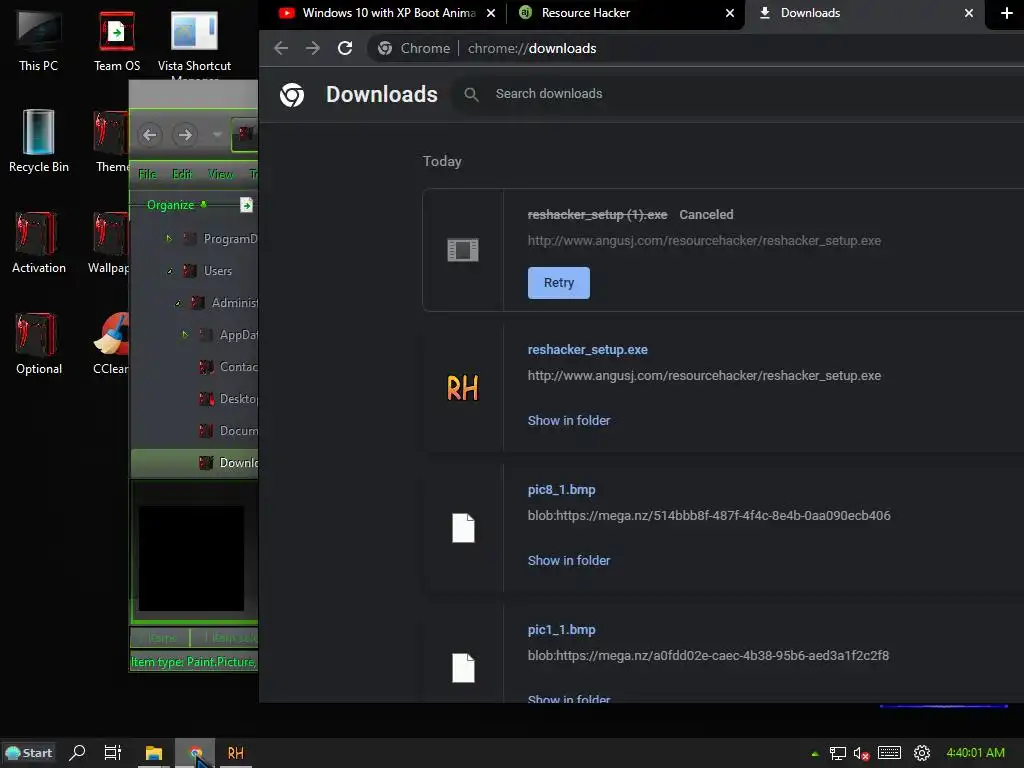Viewport: 1024px width, 768px height.
Task: Open the Edit menu in Explorer
Action: (x=182, y=174)
